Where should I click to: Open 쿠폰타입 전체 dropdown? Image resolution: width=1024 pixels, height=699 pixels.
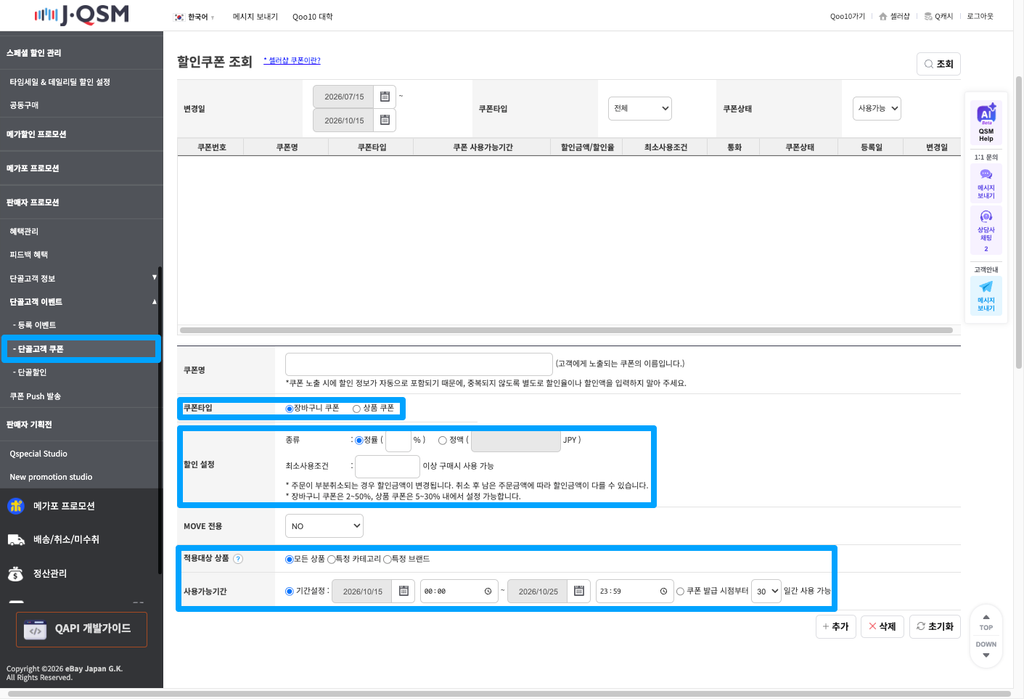coord(640,108)
